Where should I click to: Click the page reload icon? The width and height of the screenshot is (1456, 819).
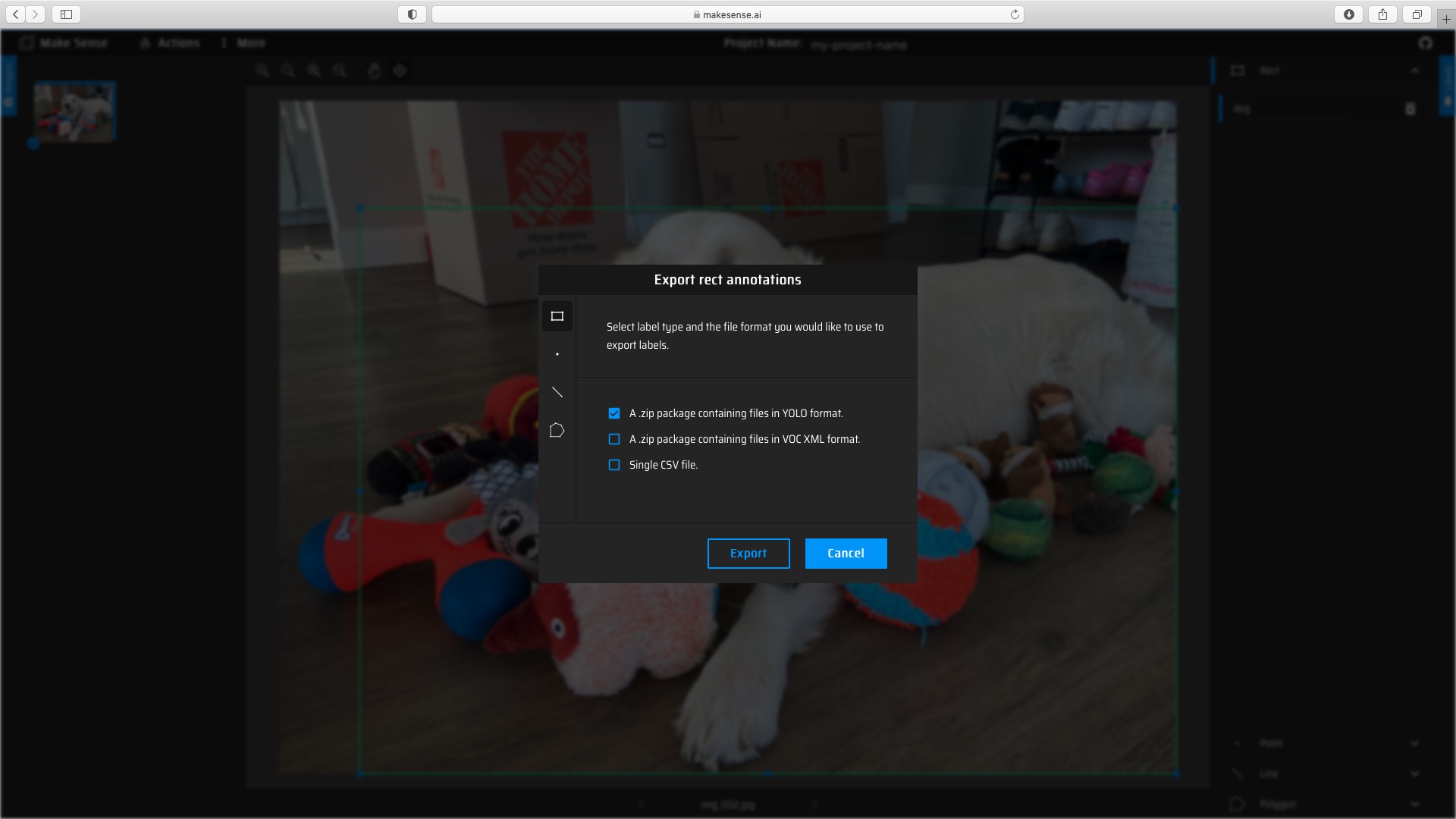point(1014,14)
